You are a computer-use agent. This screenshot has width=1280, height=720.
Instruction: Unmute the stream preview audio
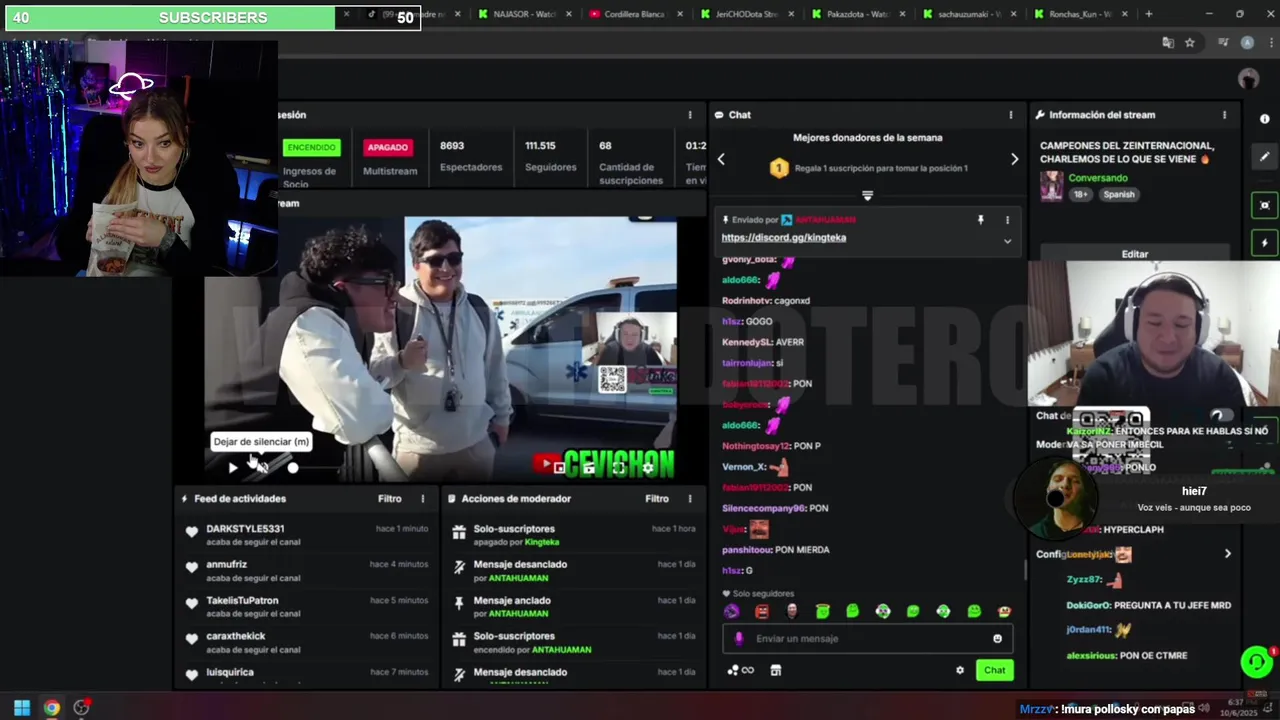point(262,467)
